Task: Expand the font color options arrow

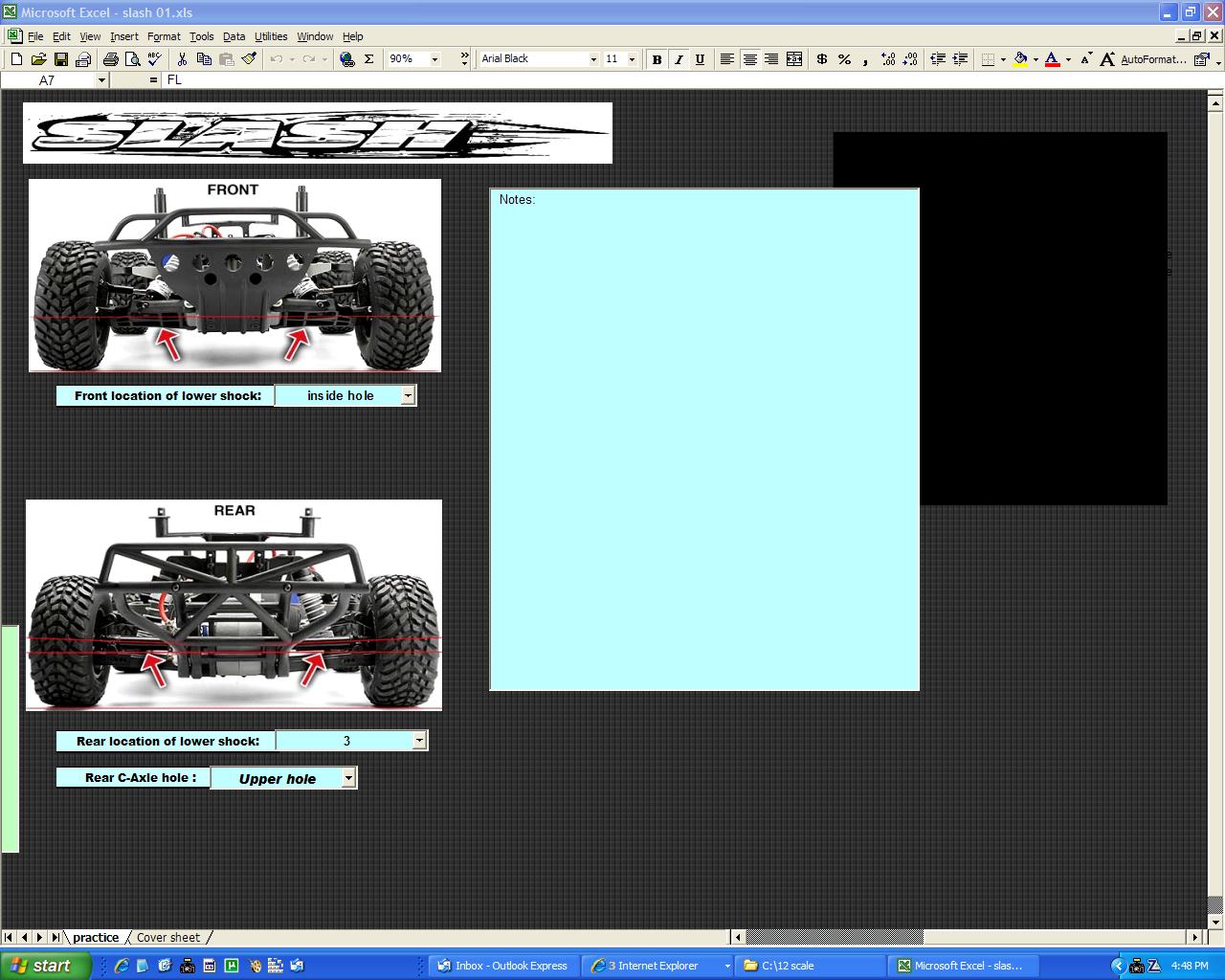Action: pos(1068,59)
